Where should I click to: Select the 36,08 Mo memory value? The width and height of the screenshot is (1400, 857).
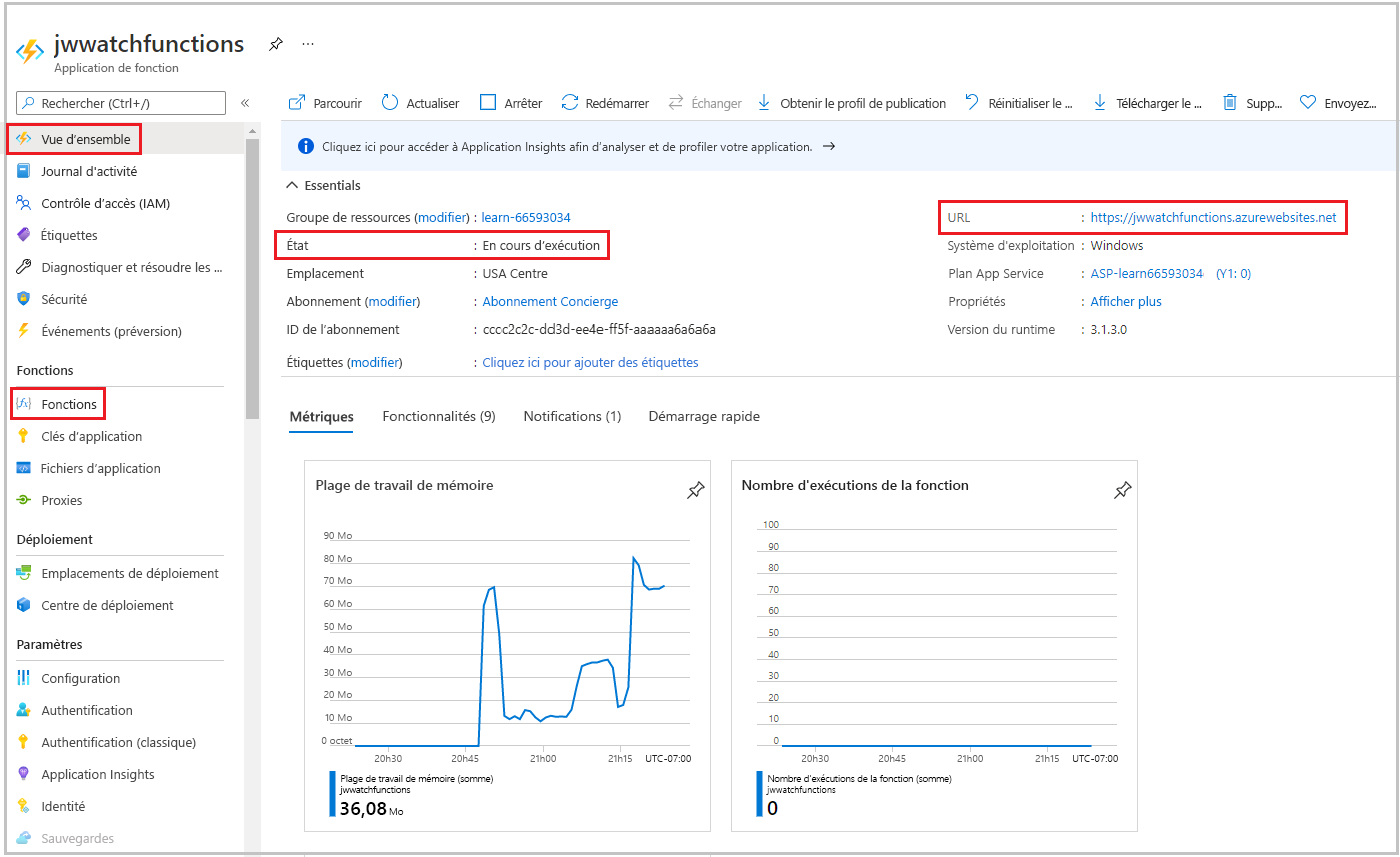point(372,808)
